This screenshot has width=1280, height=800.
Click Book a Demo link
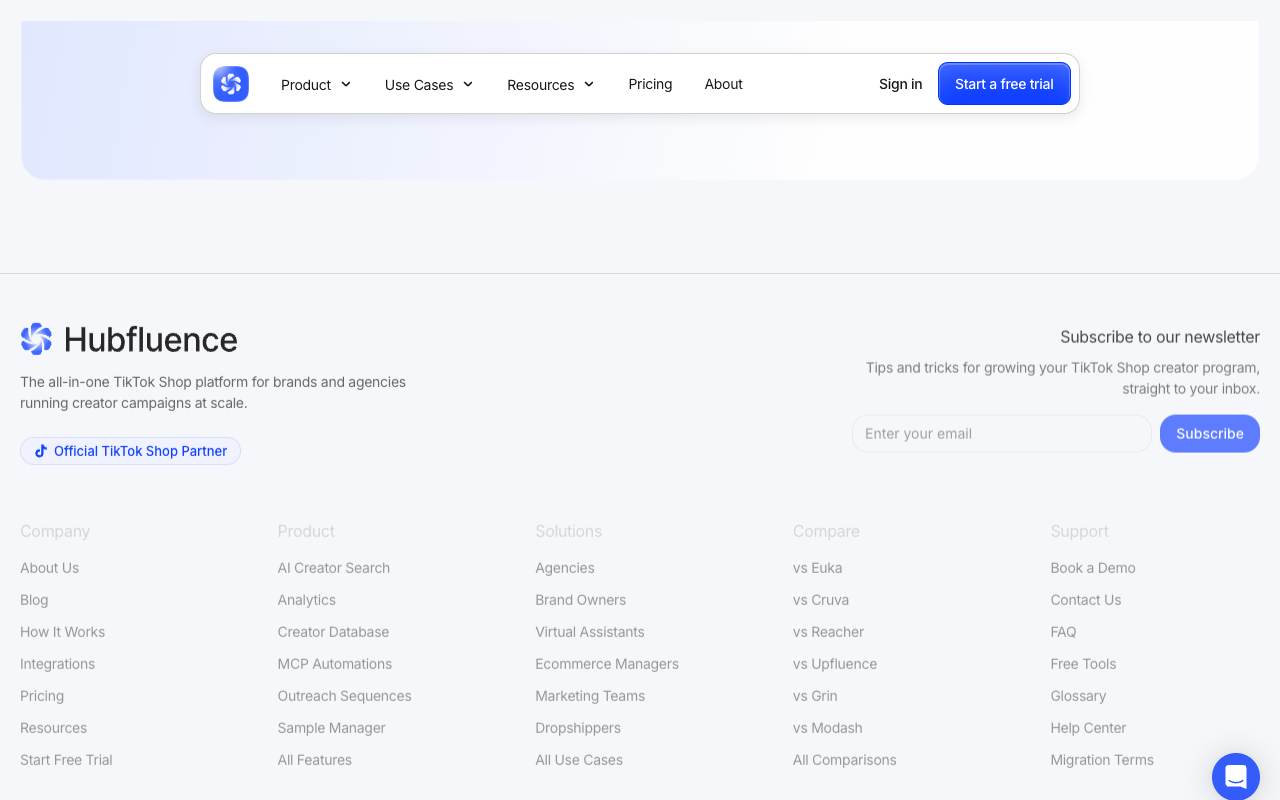[x=1093, y=568]
